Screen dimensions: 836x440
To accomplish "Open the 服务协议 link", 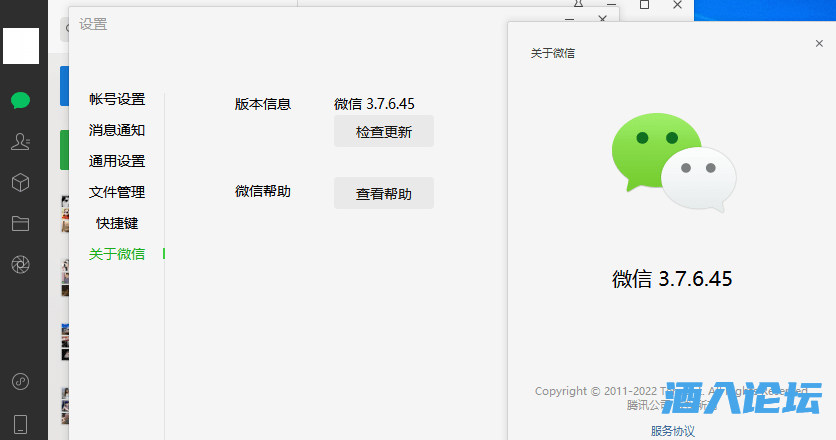I will tap(672, 431).
